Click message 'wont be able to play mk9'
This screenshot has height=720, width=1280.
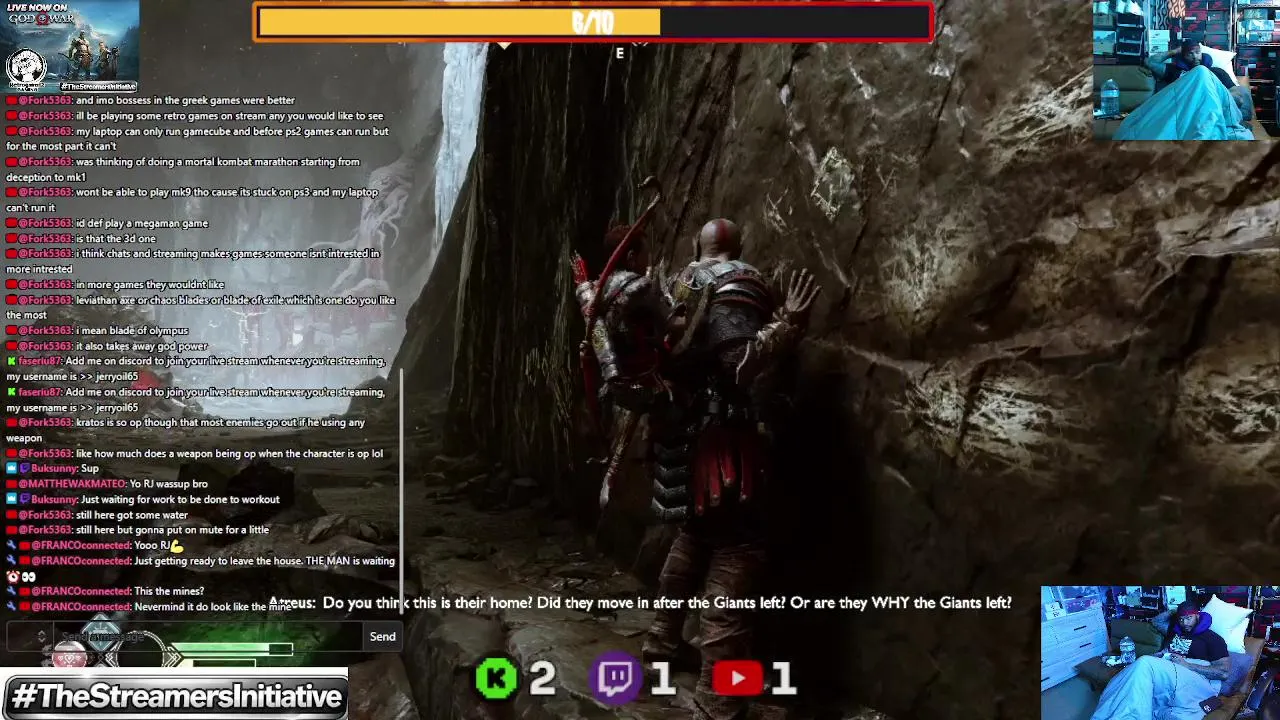pyautogui.click(x=192, y=200)
